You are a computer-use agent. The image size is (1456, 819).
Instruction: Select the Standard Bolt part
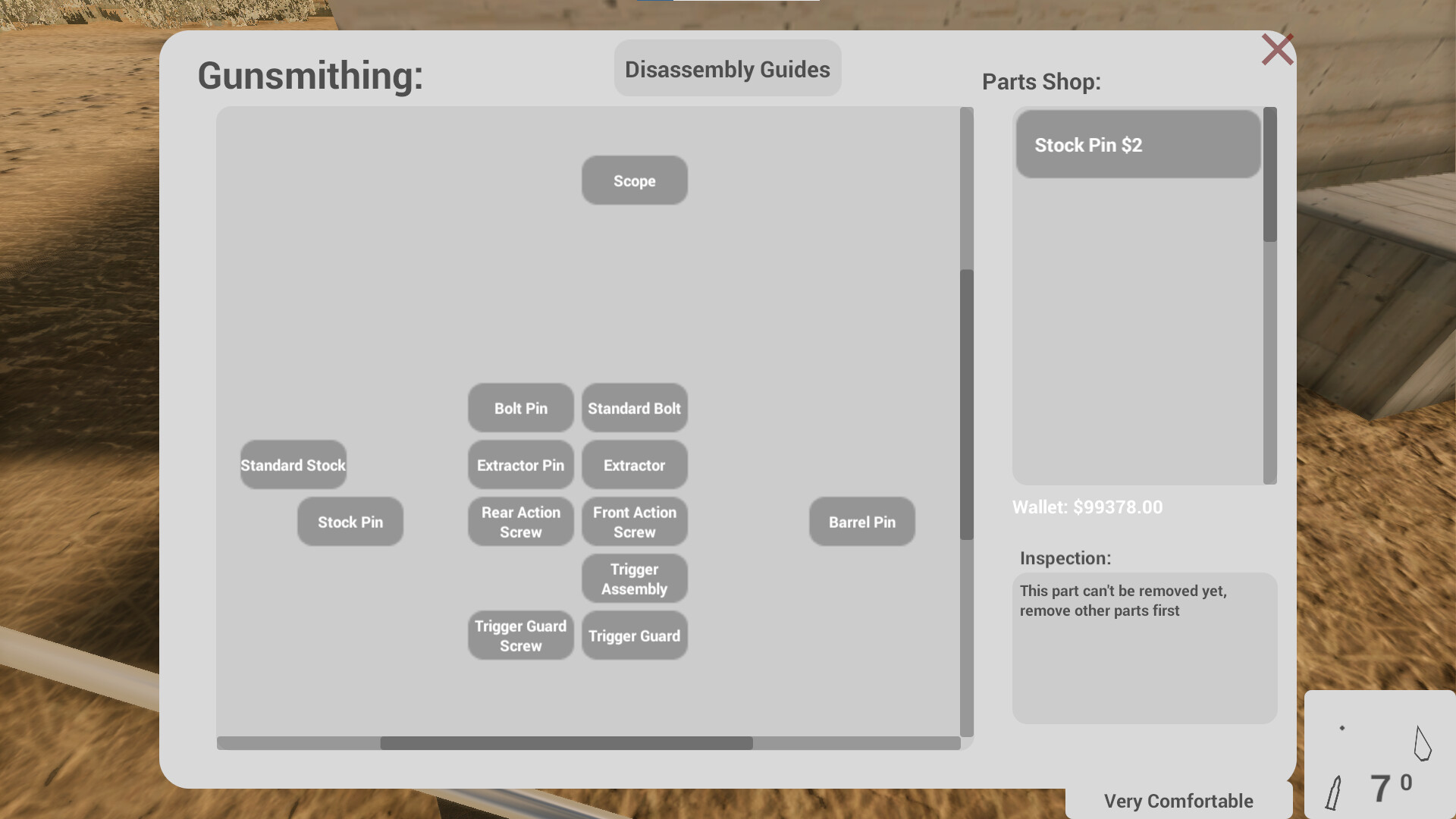[634, 408]
